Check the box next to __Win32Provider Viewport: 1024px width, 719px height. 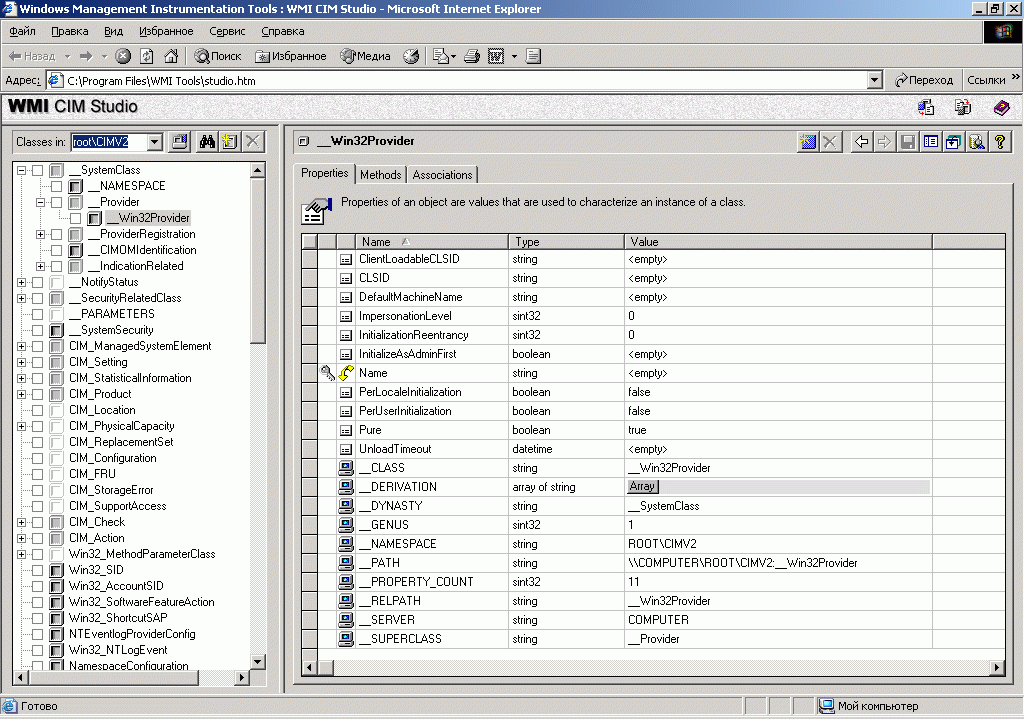coord(76,218)
